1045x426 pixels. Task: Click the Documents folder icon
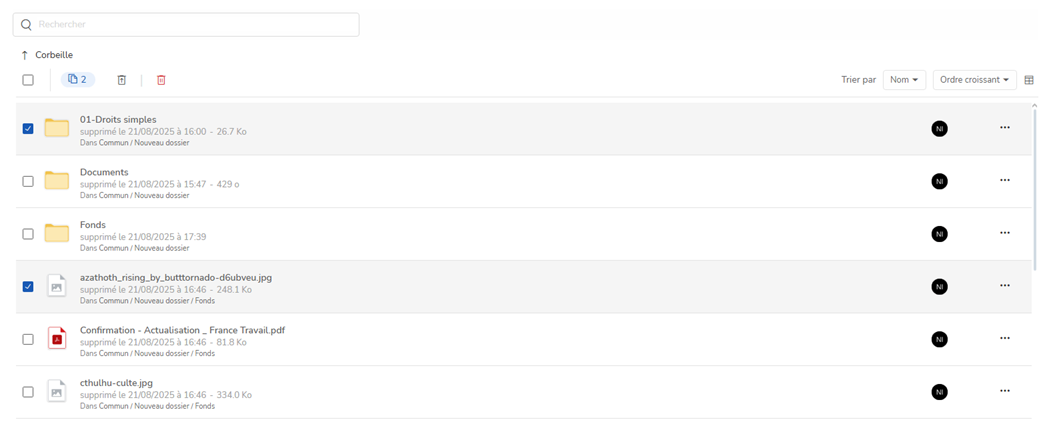click(57, 181)
